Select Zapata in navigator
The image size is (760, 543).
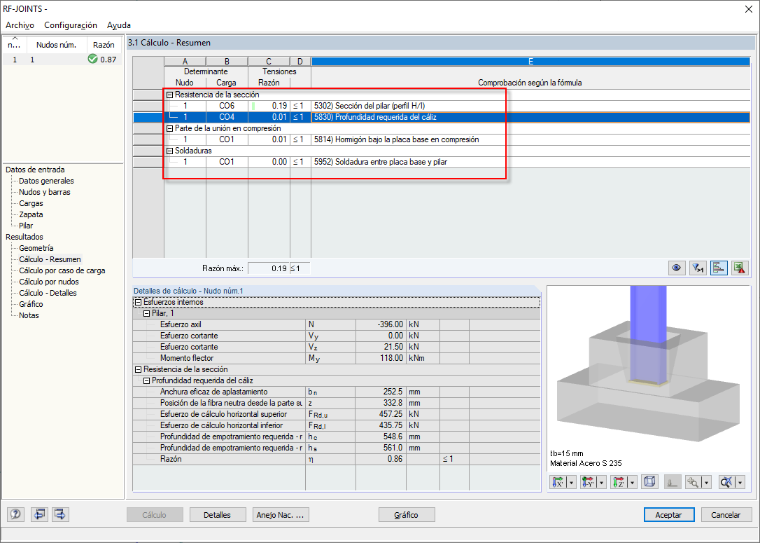click(31, 214)
